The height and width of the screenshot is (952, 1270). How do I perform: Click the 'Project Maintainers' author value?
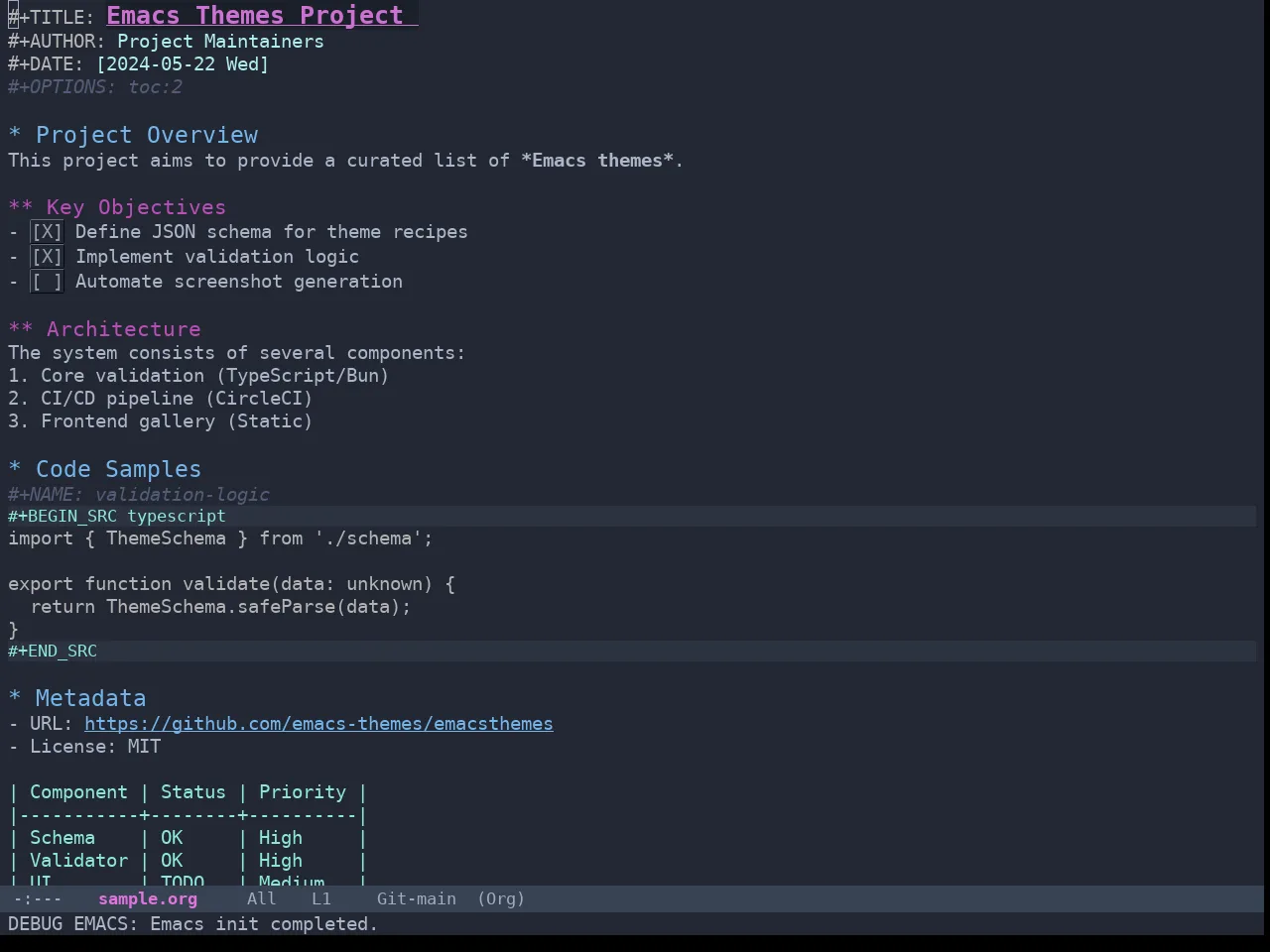[x=220, y=42]
